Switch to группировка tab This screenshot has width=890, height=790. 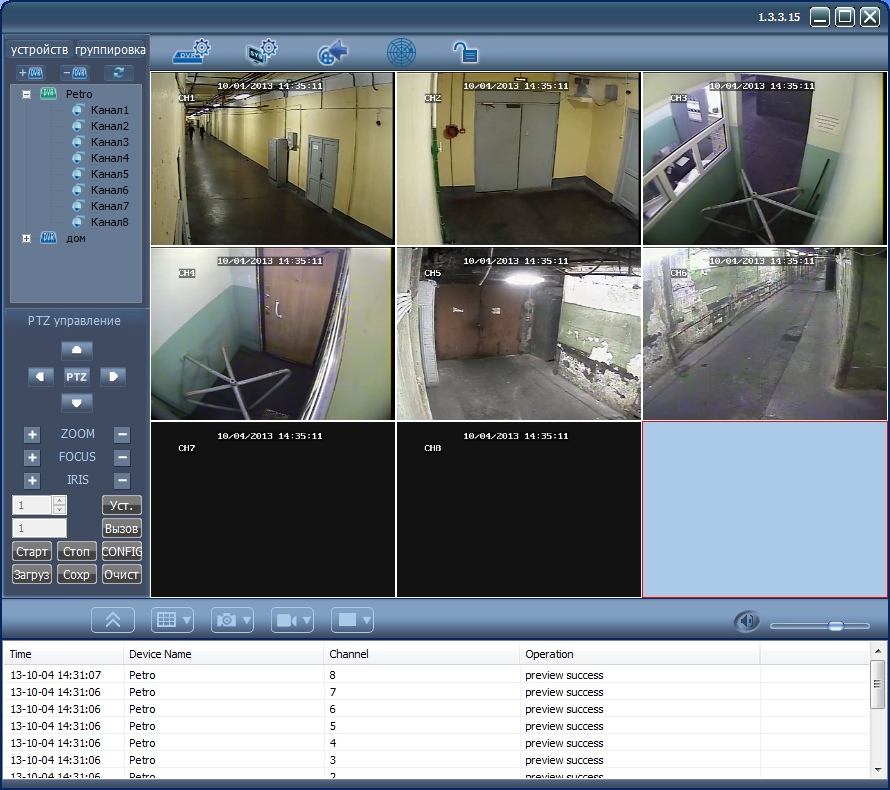tap(110, 49)
